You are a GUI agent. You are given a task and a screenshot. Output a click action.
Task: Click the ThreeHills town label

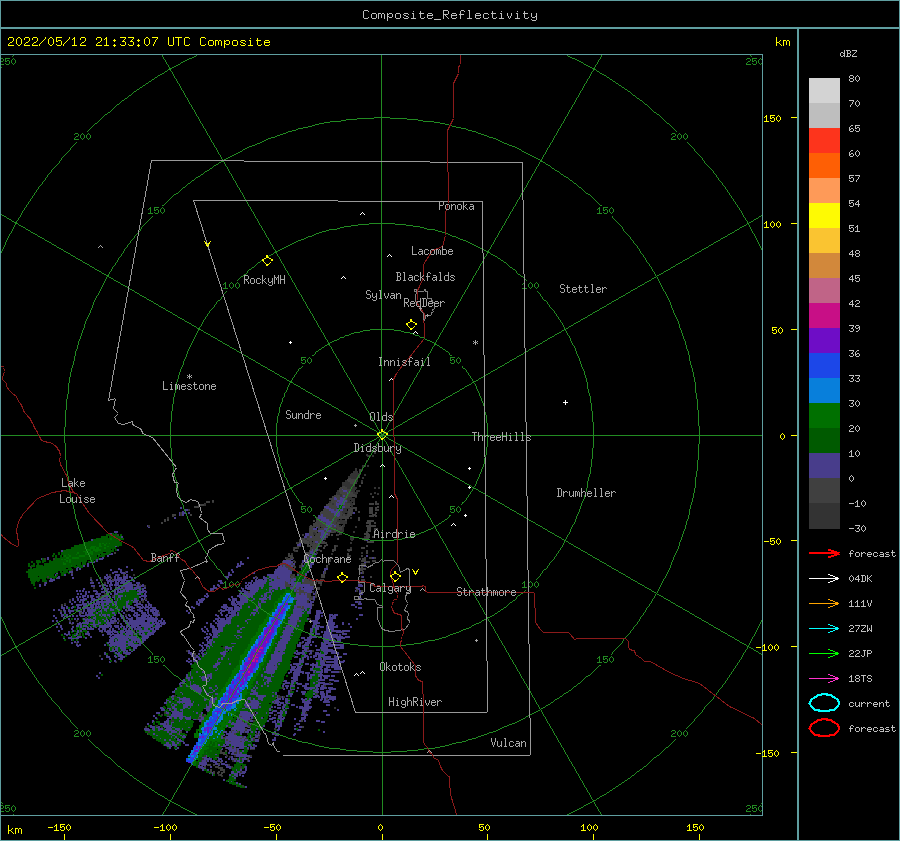pyautogui.click(x=502, y=437)
